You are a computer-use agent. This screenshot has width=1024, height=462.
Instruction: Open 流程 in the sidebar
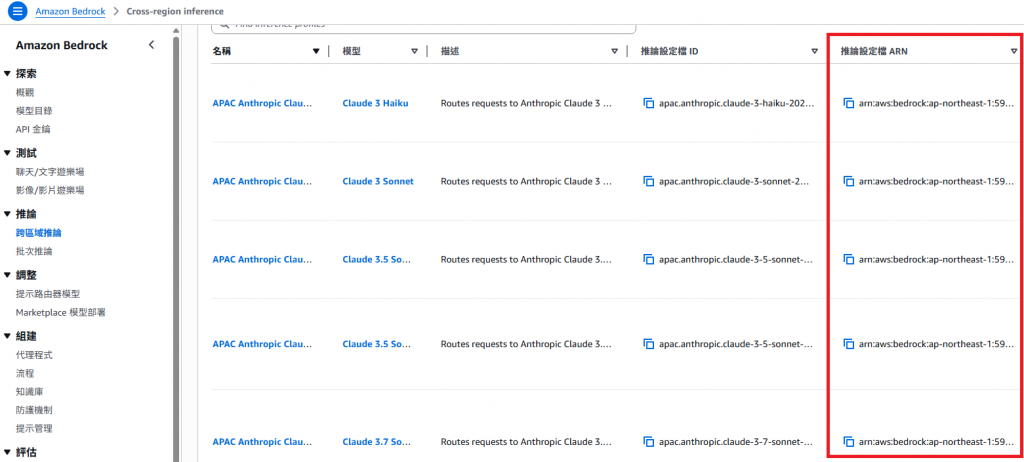(x=25, y=374)
